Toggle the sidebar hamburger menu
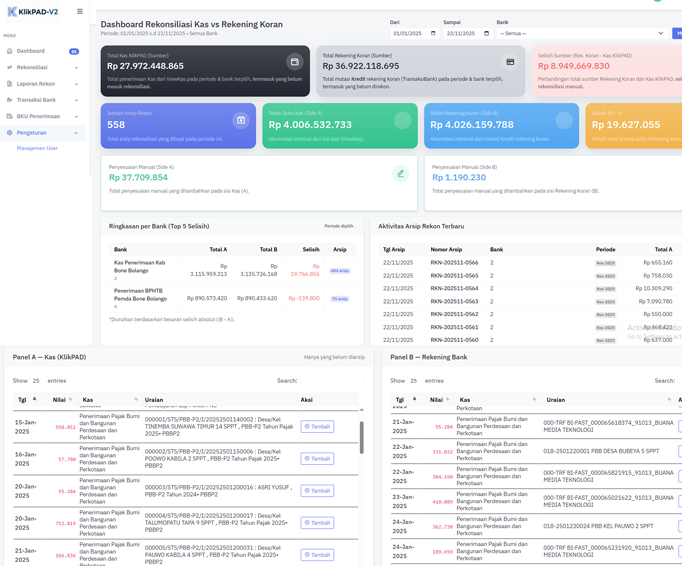 (80, 12)
